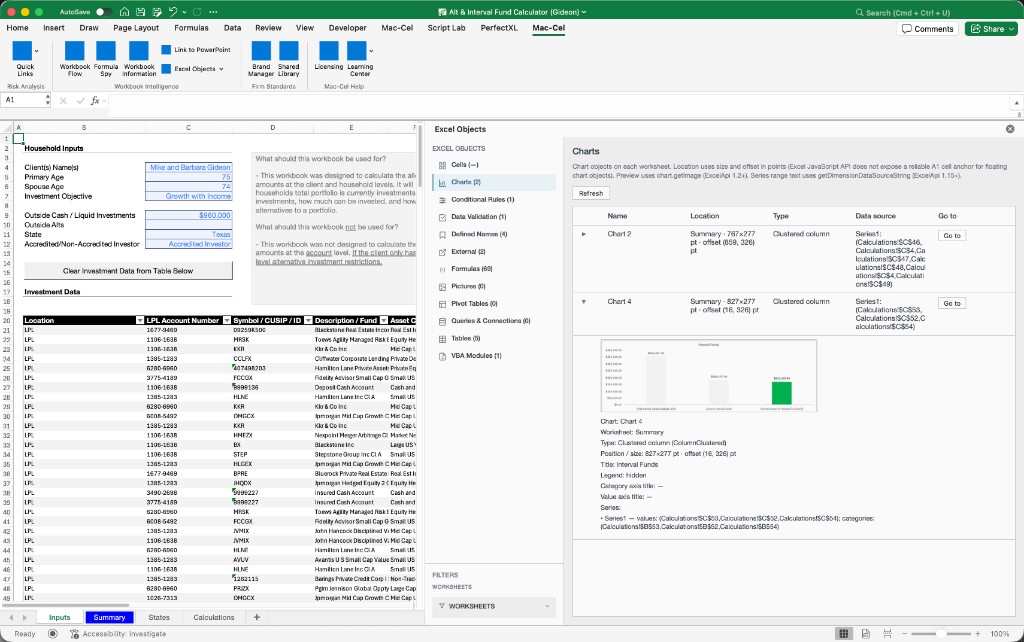1024x642 pixels.
Task: Click Accessibility: Investigate in status bar
Action: [x=118, y=634]
